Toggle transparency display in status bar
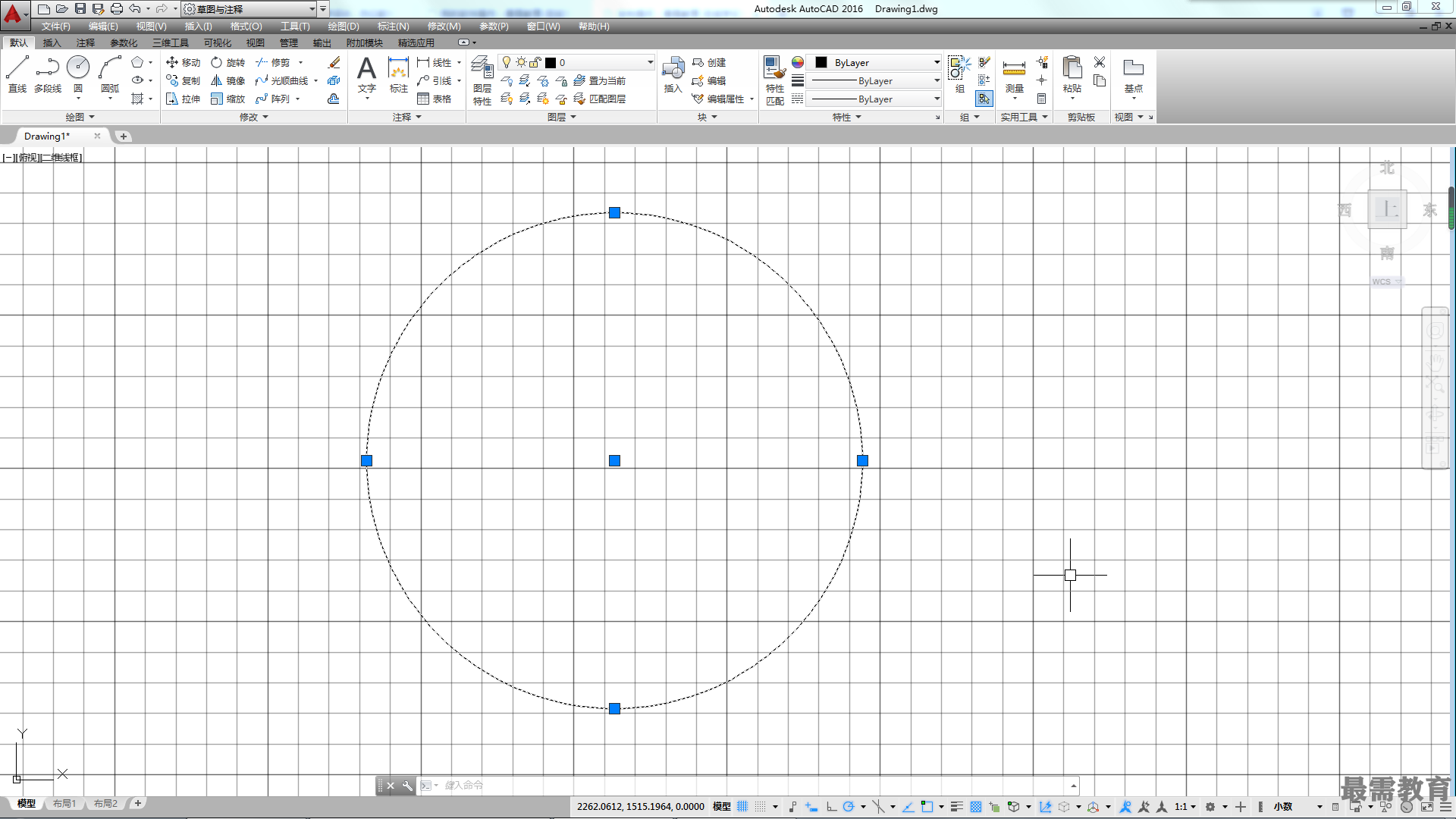 tap(976, 807)
